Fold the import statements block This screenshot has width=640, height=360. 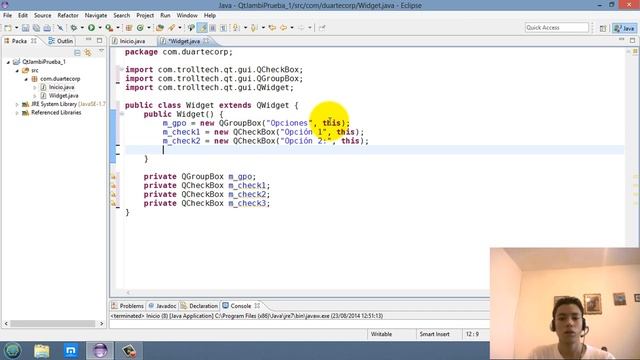click(121, 69)
